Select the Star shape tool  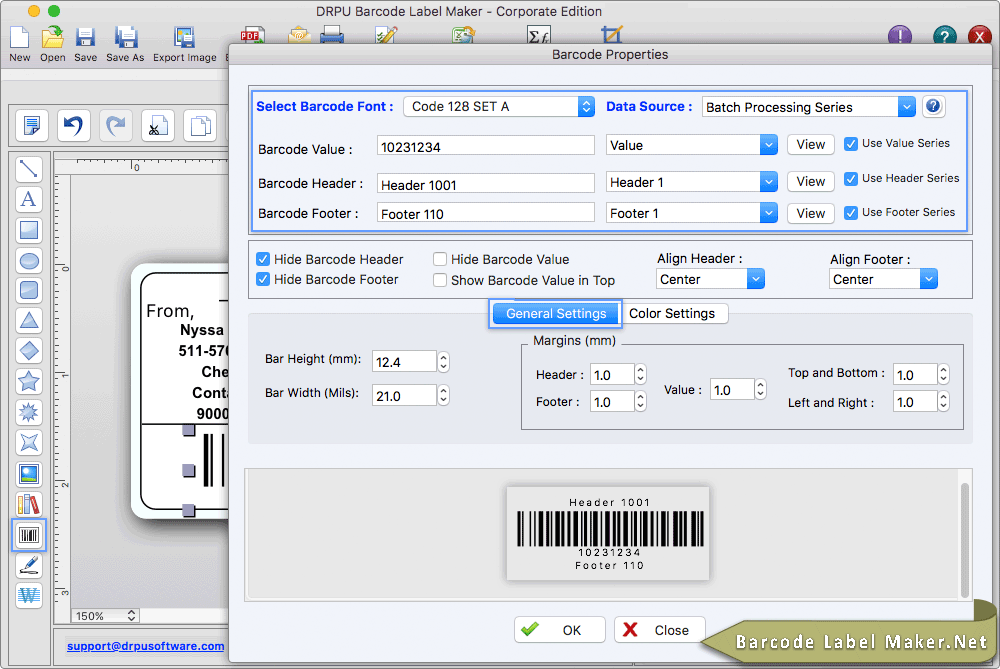pyautogui.click(x=29, y=381)
